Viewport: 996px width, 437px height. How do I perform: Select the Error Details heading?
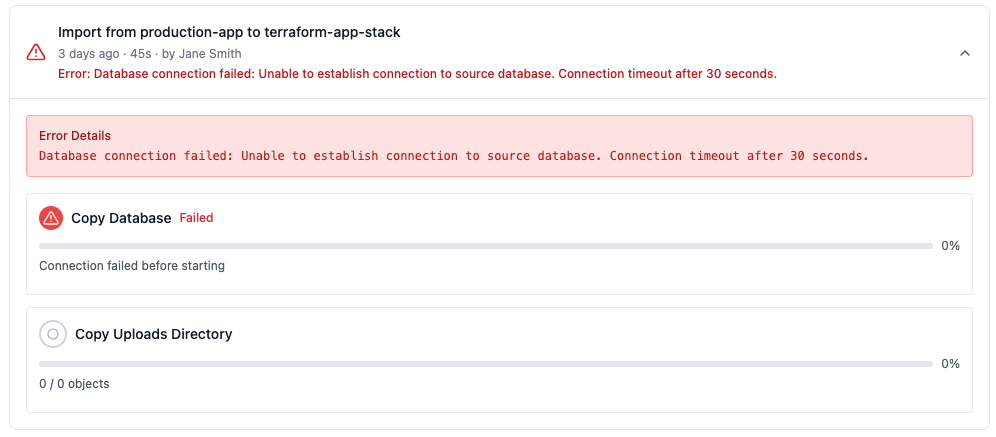pyautogui.click(x=75, y=136)
